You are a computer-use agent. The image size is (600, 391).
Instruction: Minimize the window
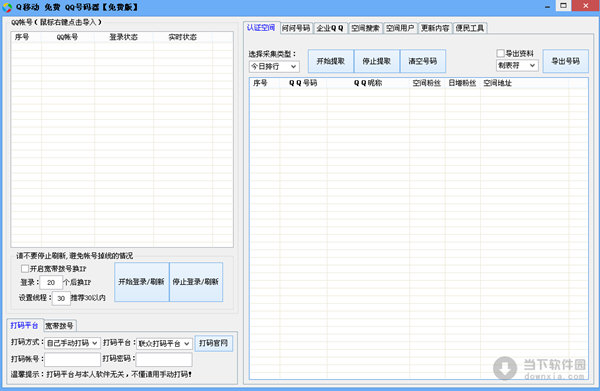tap(548, 6)
